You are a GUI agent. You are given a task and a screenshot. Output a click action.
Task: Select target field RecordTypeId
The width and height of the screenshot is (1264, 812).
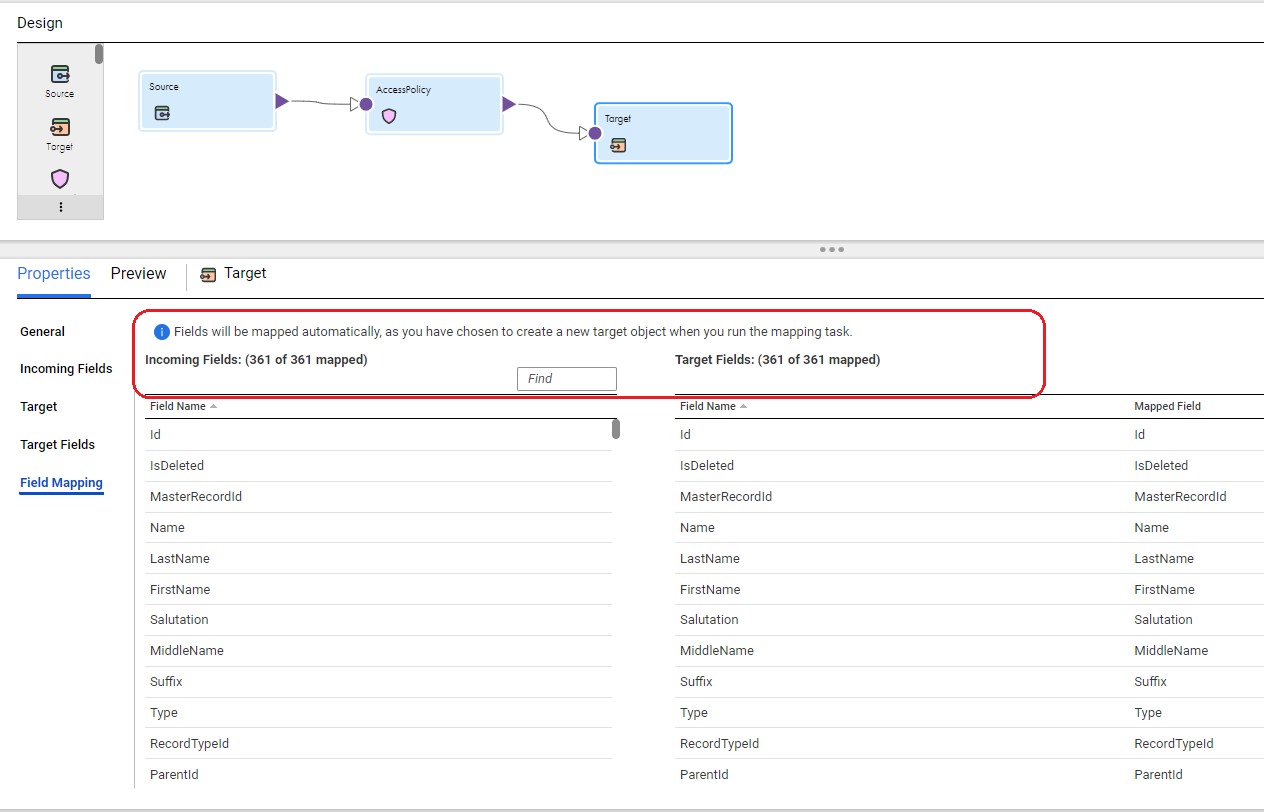pos(720,744)
